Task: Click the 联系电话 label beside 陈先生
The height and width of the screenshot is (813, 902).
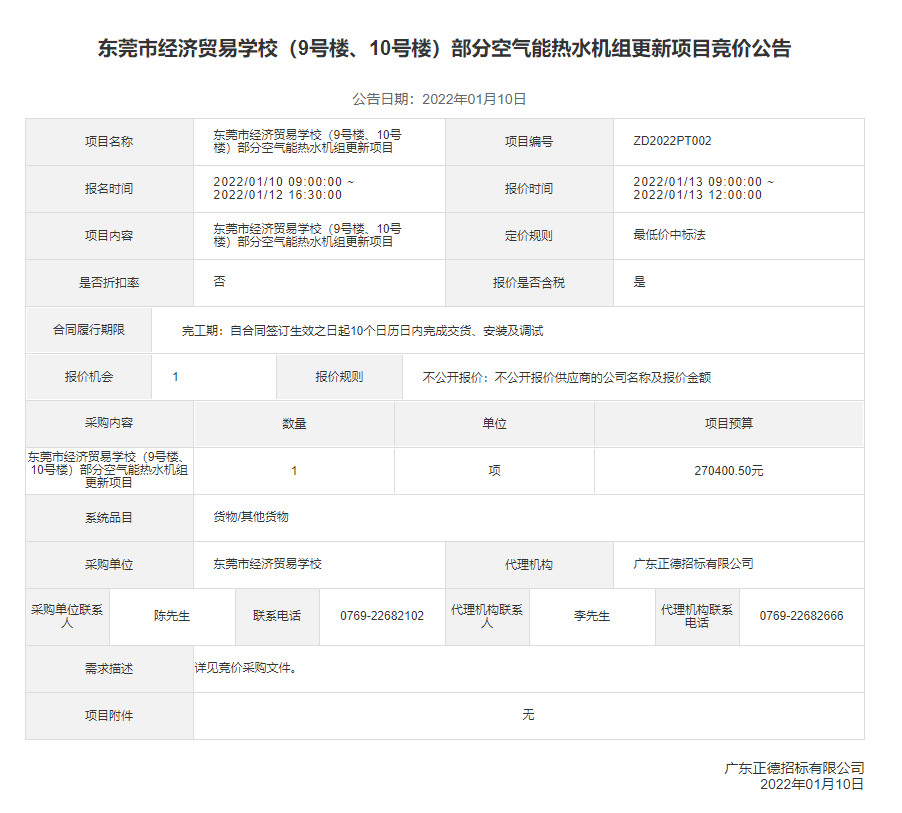Action: [277, 616]
